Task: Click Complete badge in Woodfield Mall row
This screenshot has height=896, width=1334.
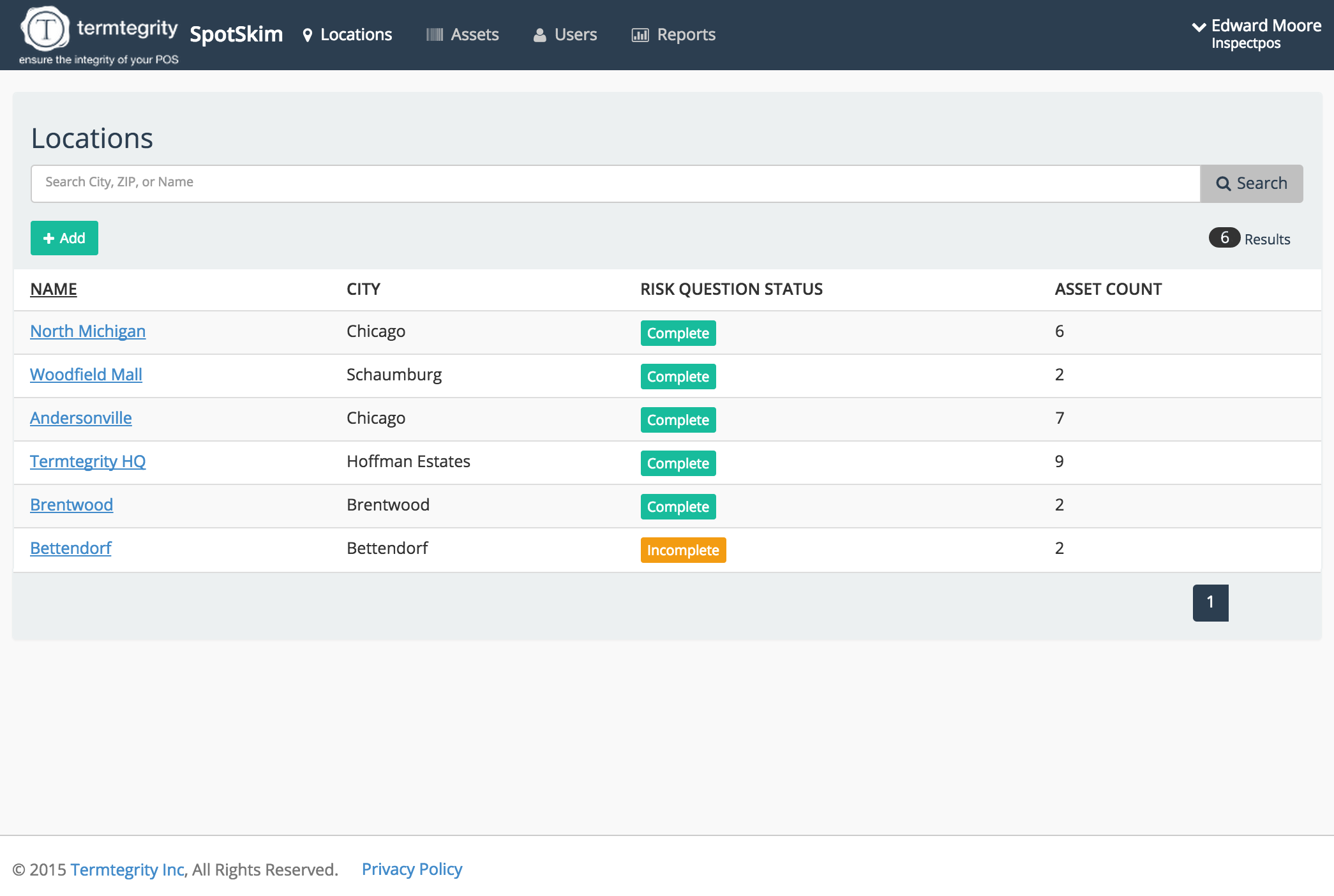Action: click(678, 377)
